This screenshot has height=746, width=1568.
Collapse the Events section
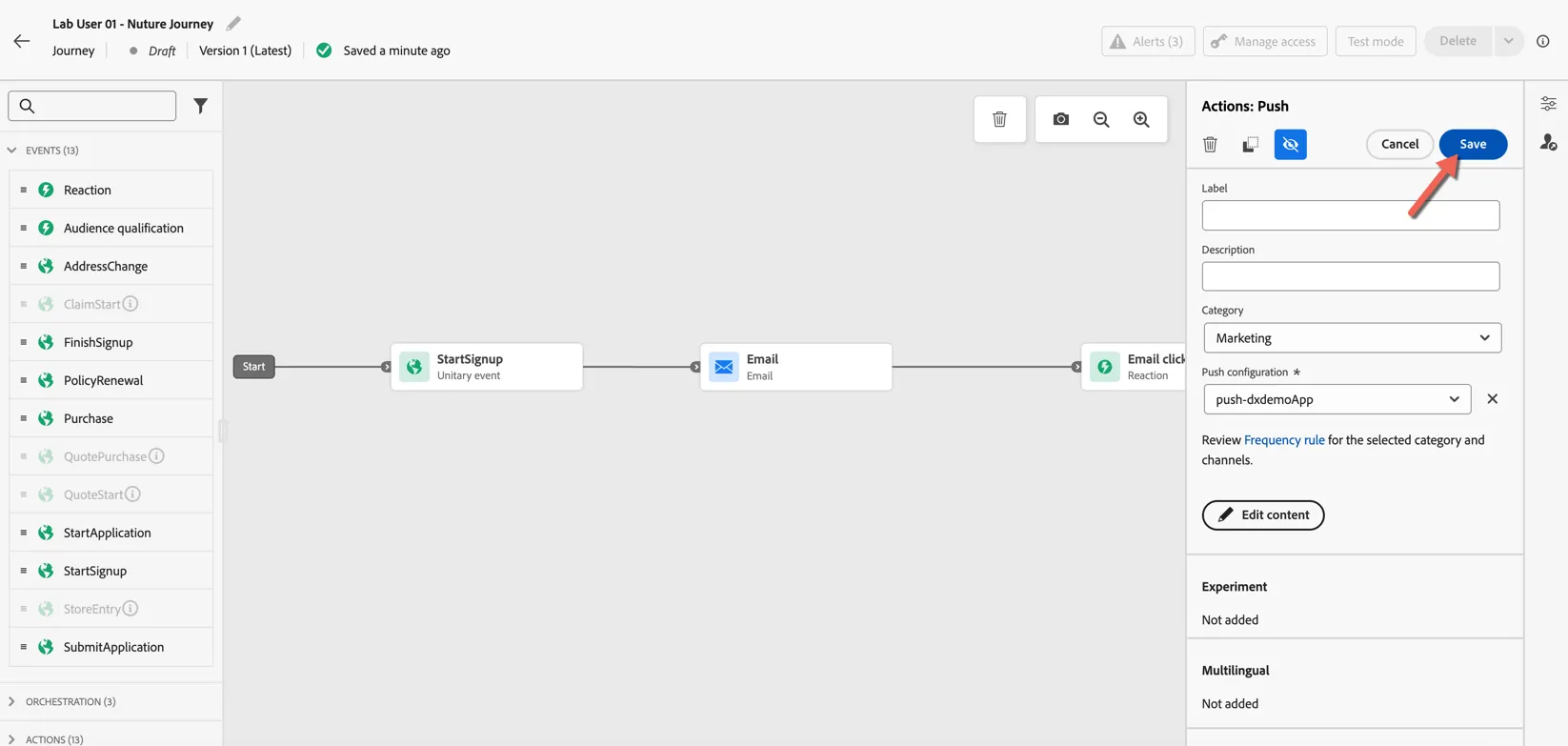pos(12,151)
